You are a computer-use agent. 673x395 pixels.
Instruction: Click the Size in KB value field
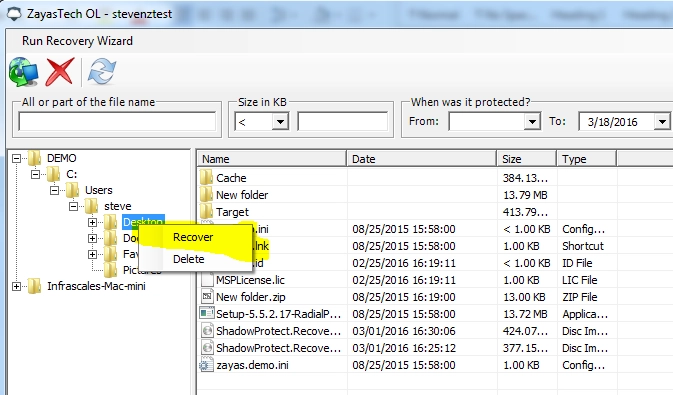343,122
